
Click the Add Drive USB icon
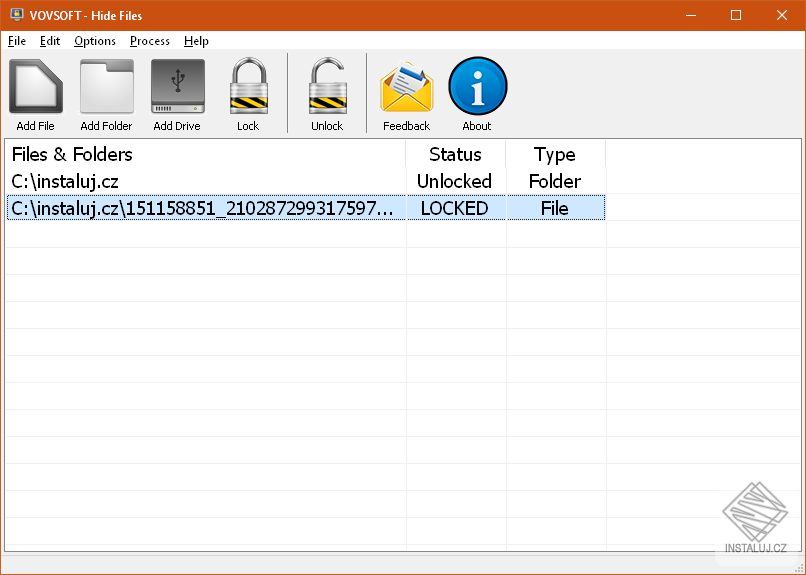click(x=177, y=86)
